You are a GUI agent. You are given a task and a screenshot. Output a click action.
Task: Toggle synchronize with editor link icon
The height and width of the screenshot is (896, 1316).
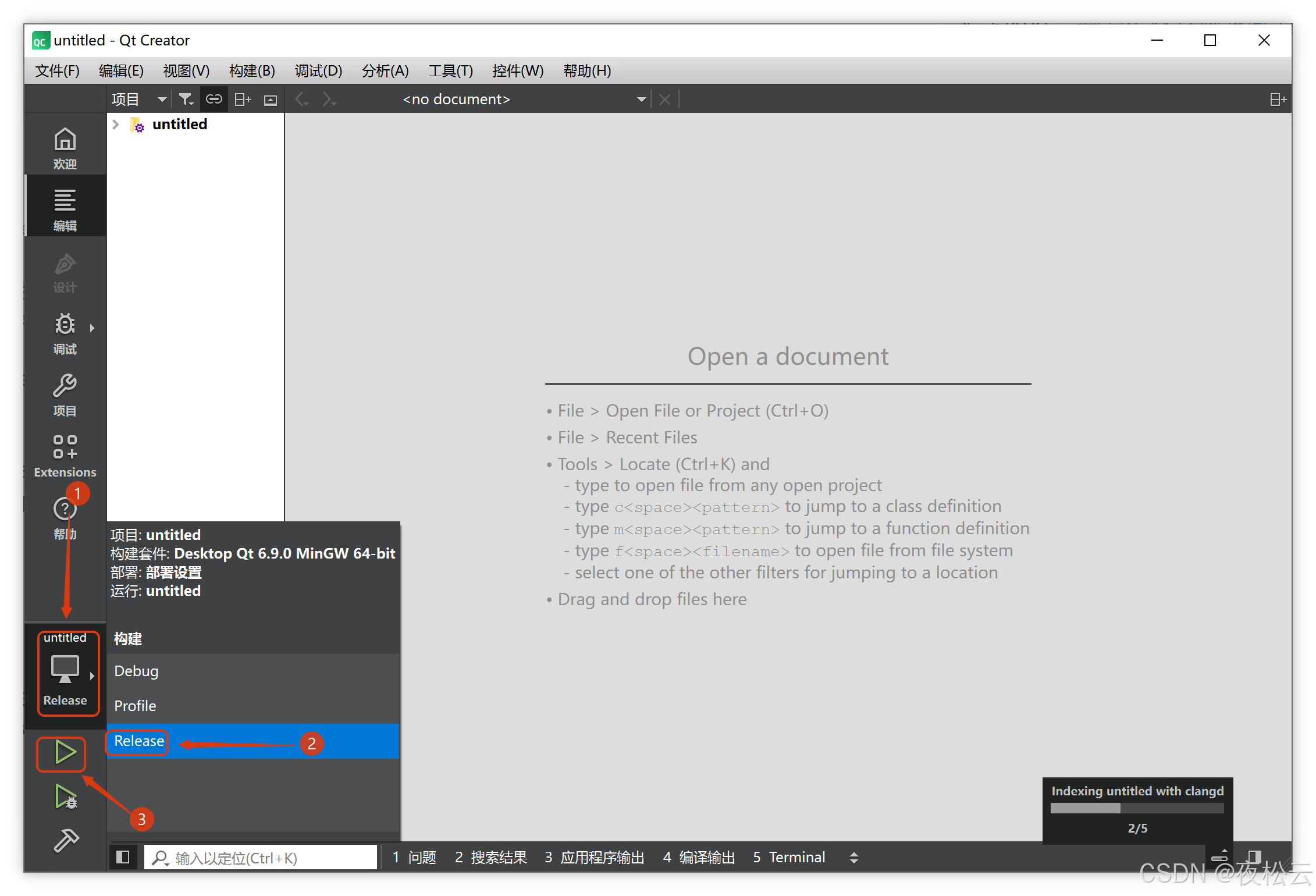point(214,99)
